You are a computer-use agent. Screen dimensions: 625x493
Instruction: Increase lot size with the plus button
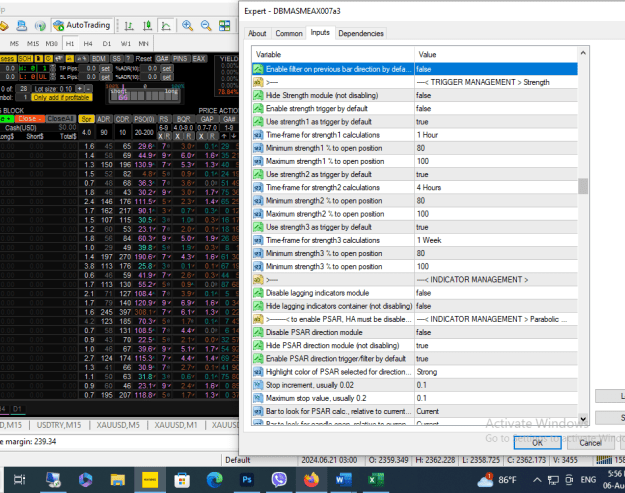(79, 89)
